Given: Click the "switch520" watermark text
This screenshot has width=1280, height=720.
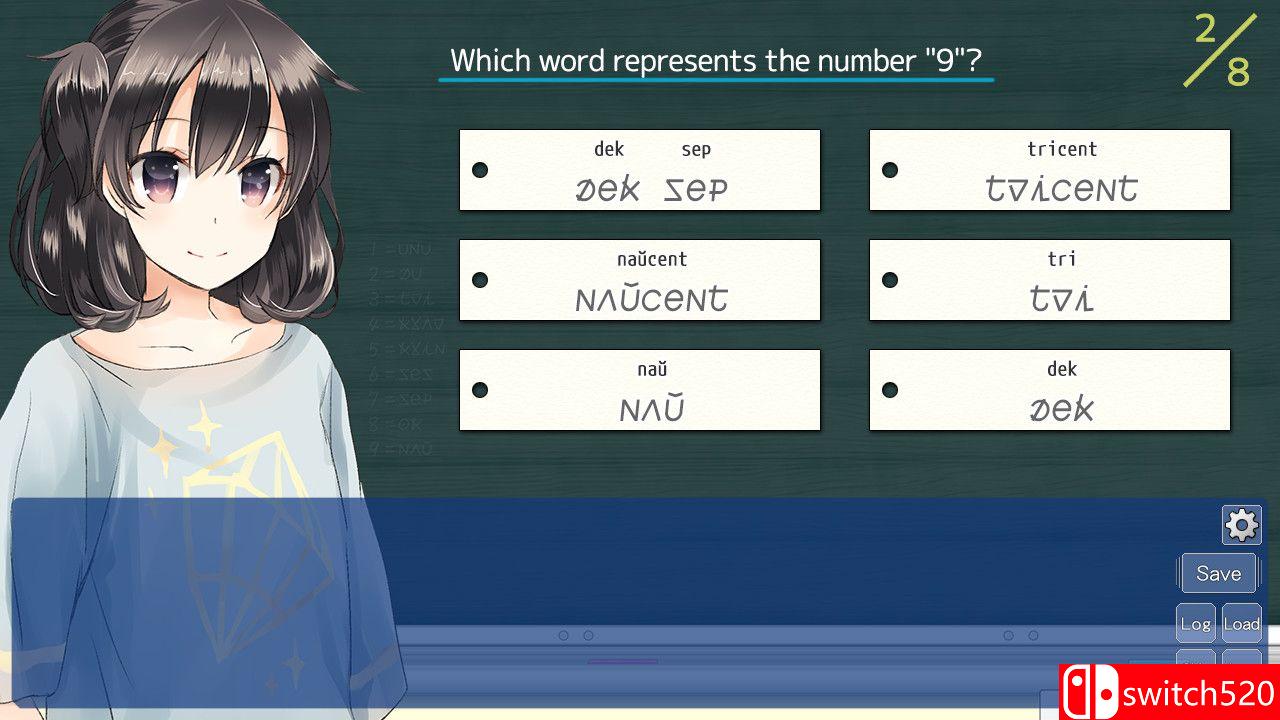Looking at the screenshot, I should coord(1198,693).
